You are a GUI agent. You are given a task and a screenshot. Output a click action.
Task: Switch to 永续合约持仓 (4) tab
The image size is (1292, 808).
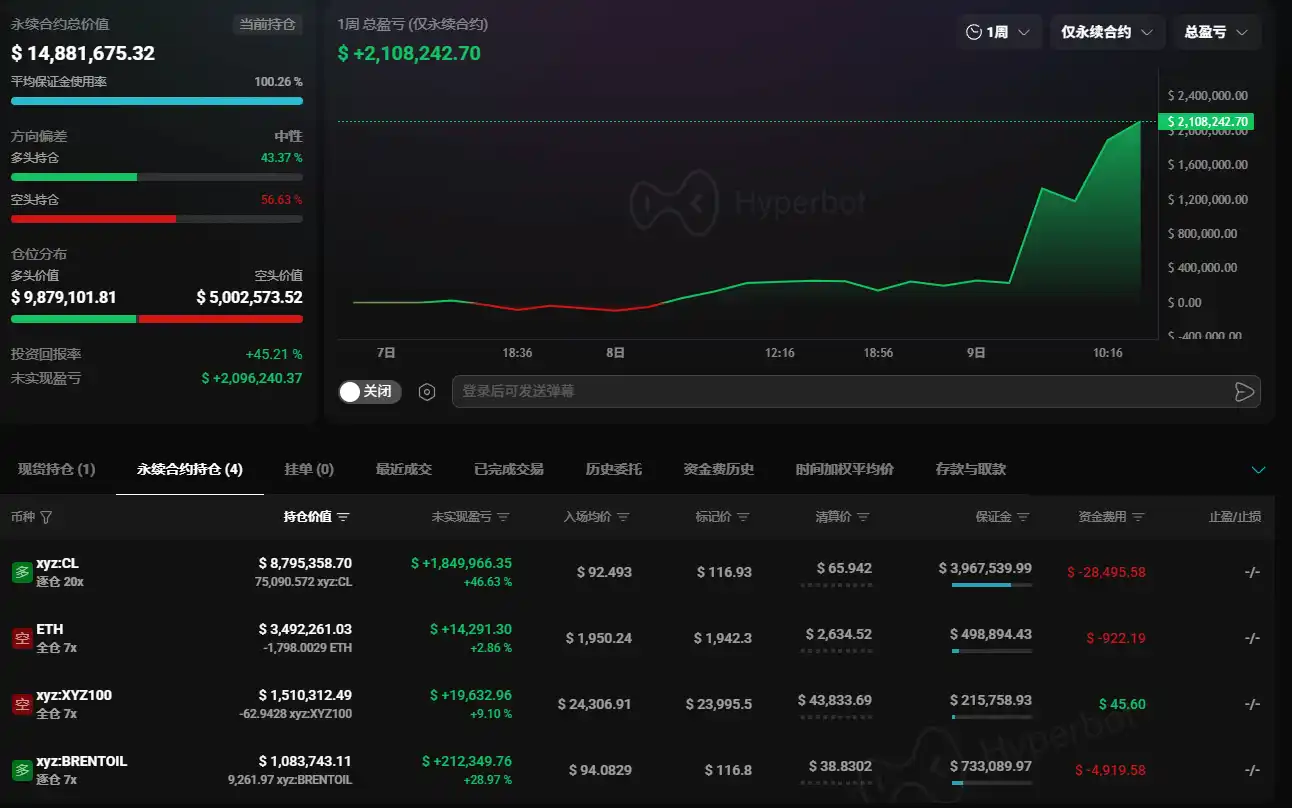[x=190, y=469]
